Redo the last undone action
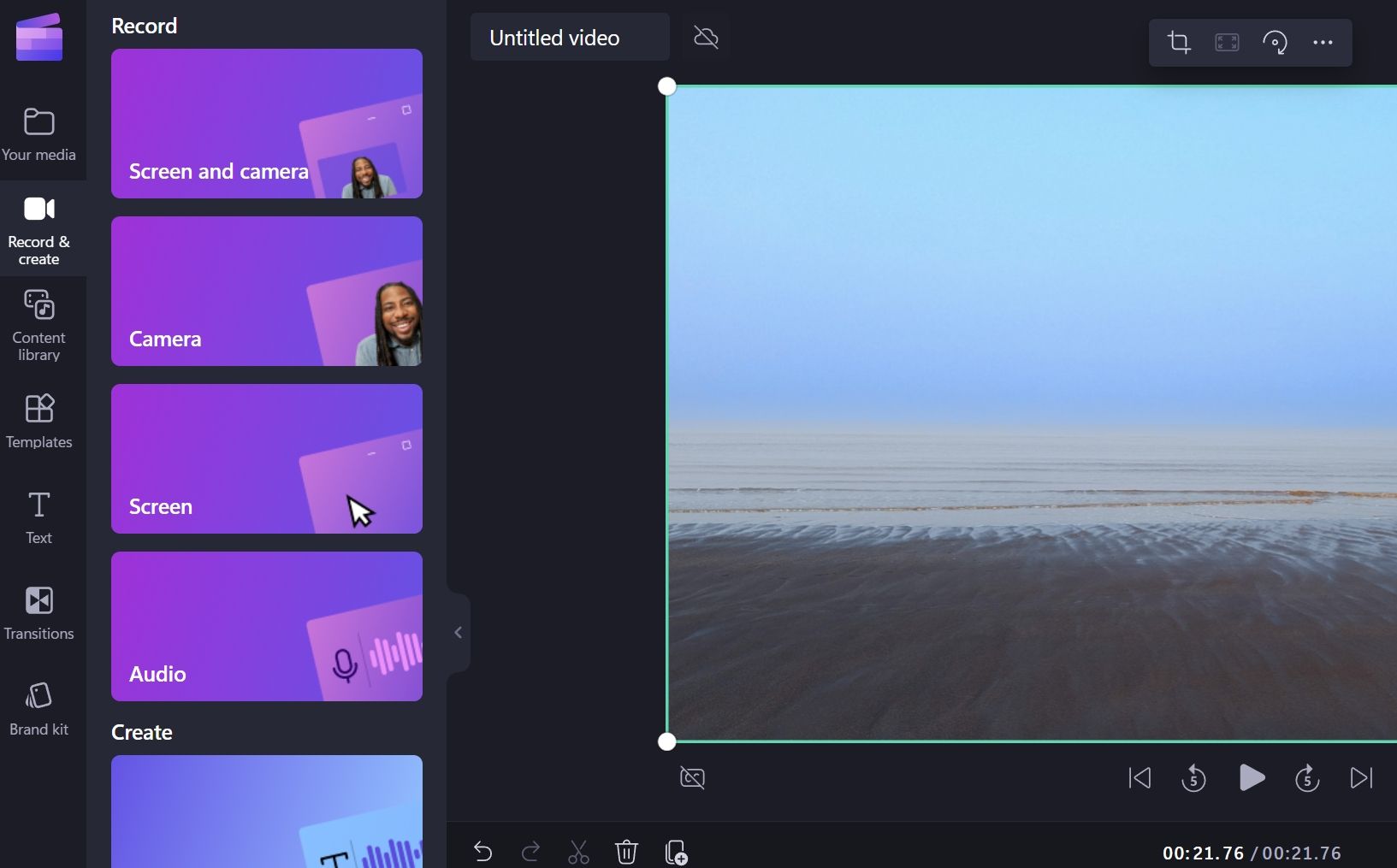Screen dimensions: 1397x868 tap(531, 852)
